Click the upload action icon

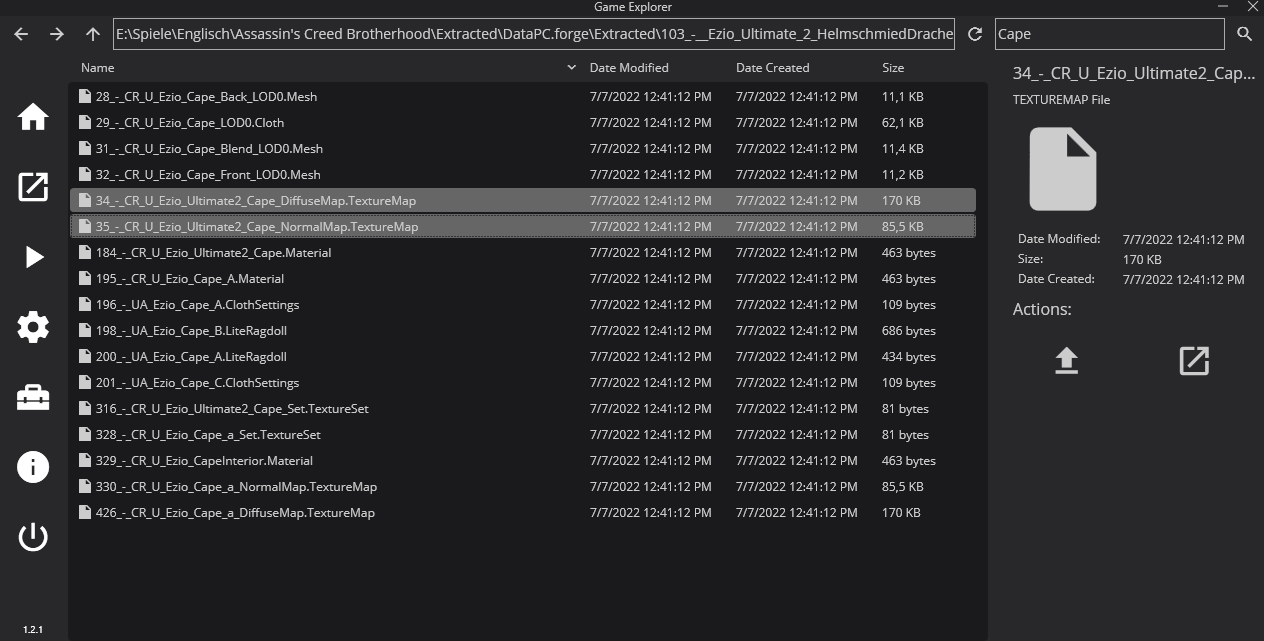(1067, 361)
